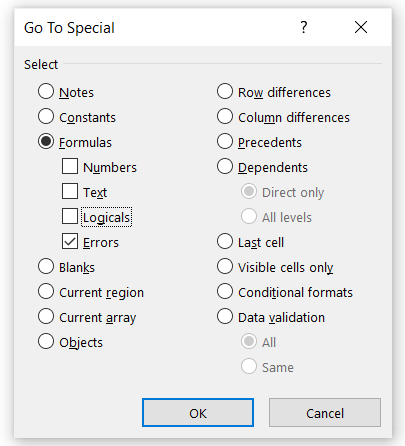
Task: Click the OK button
Action: [x=198, y=413]
